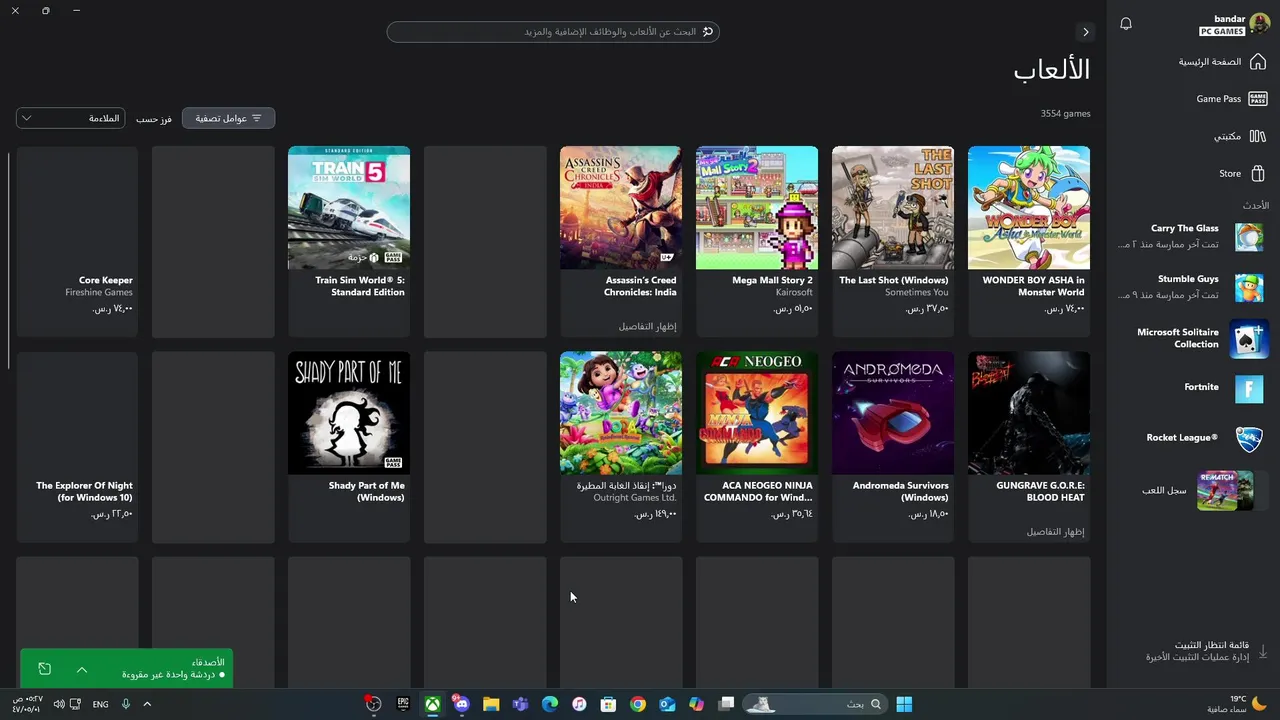Expand the sort-by dropdown (الملاءمة)
The image size is (1280, 720).
click(x=69, y=118)
